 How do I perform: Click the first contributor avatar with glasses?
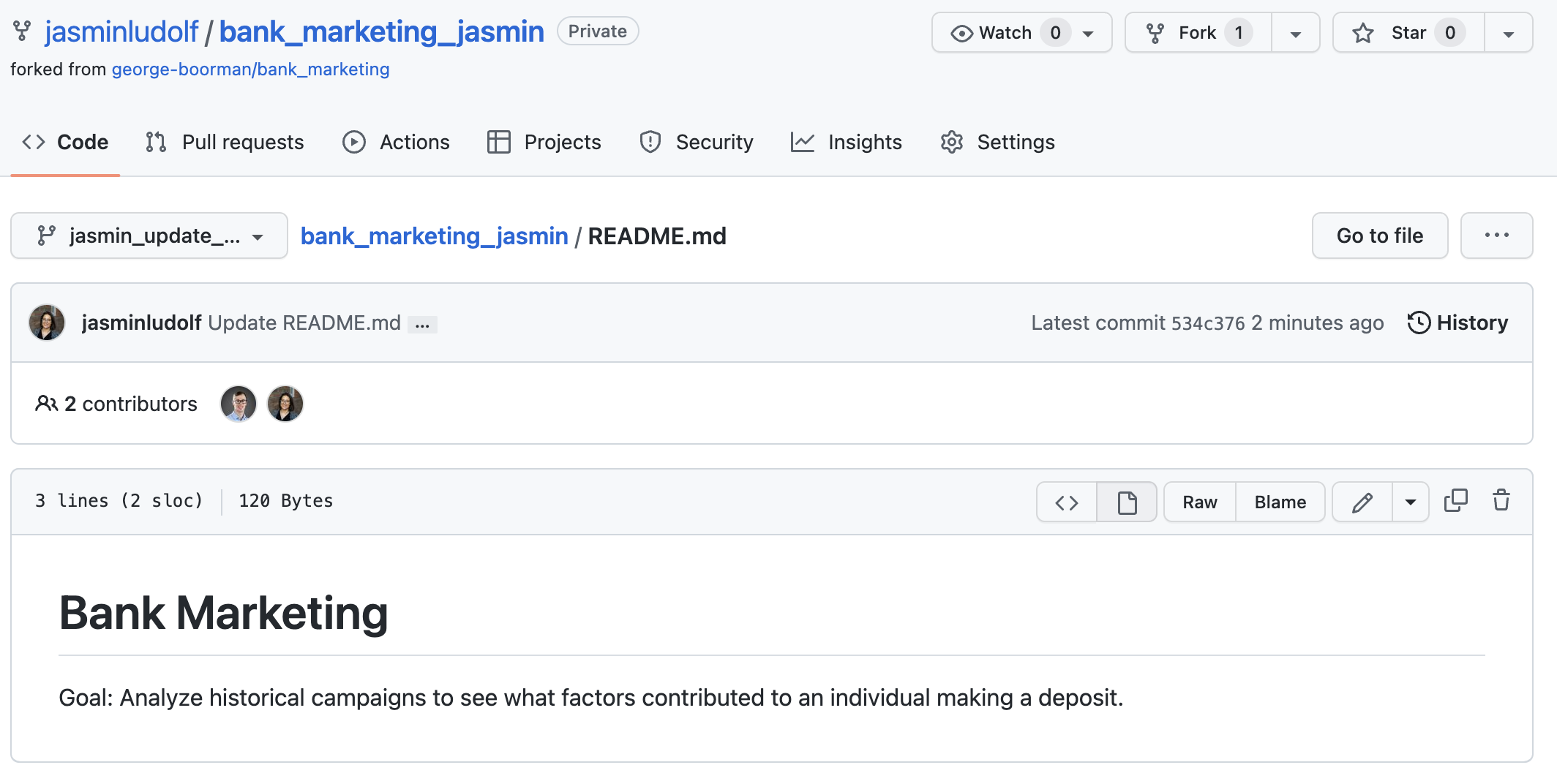pos(239,404)
